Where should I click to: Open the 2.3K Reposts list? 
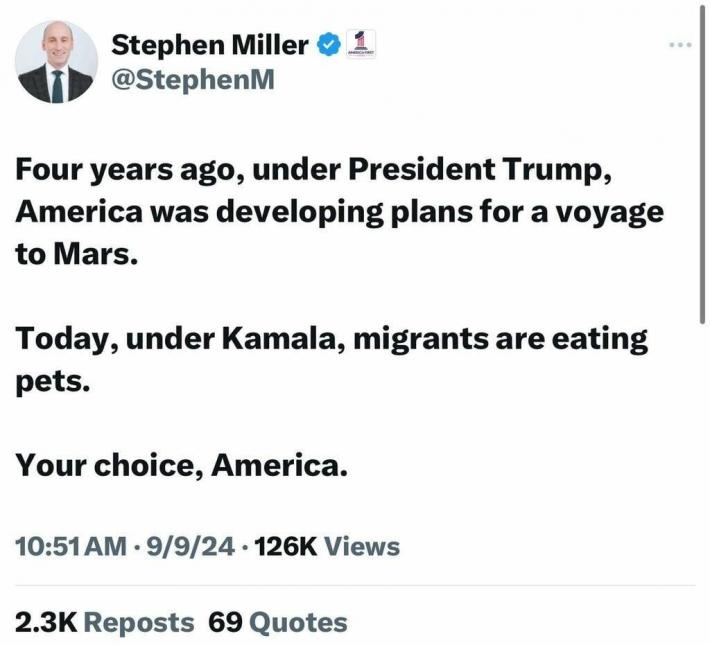[x=105, y=622]
